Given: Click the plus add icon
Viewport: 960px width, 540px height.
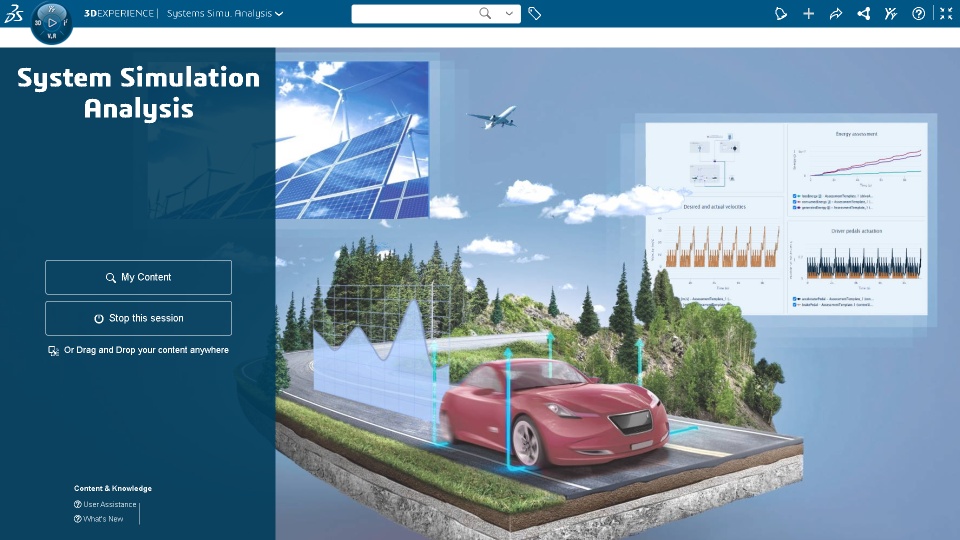Looking at the screenshot, I should (809, 13).
